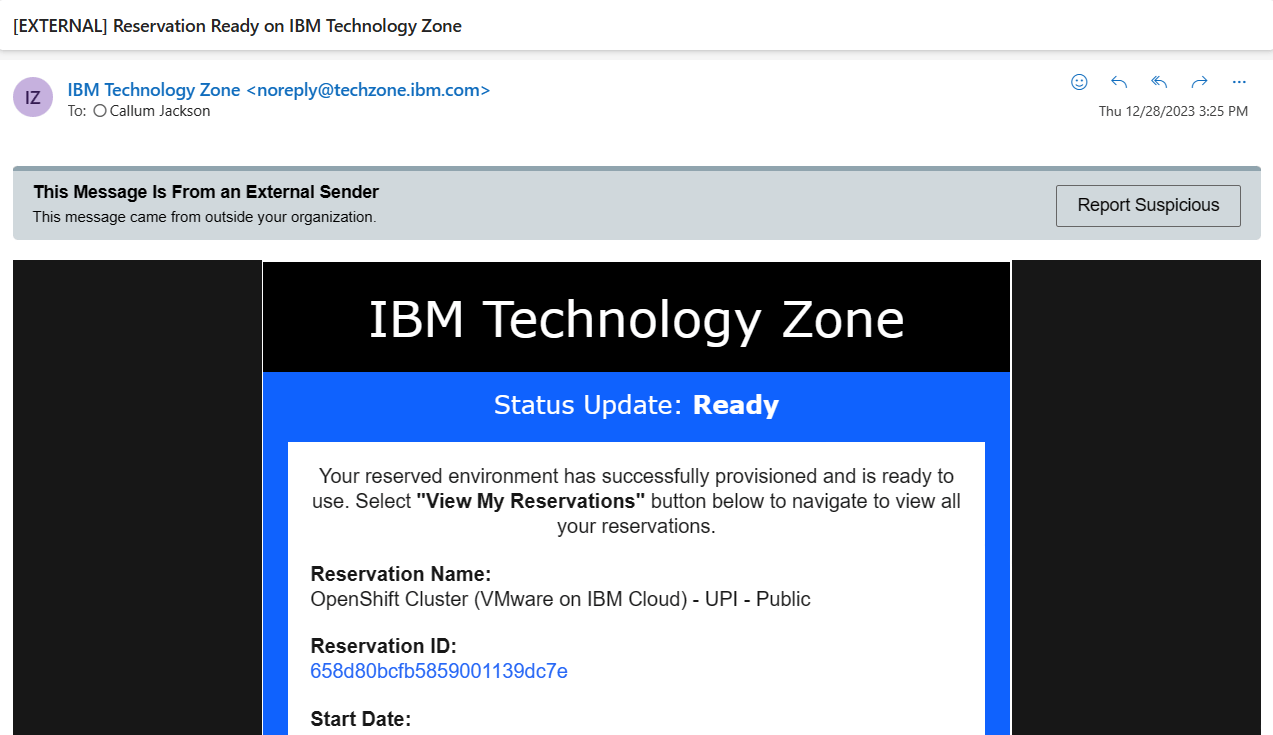
Task: Click the IBM Technology Zone email header
Action: [636, 317]
